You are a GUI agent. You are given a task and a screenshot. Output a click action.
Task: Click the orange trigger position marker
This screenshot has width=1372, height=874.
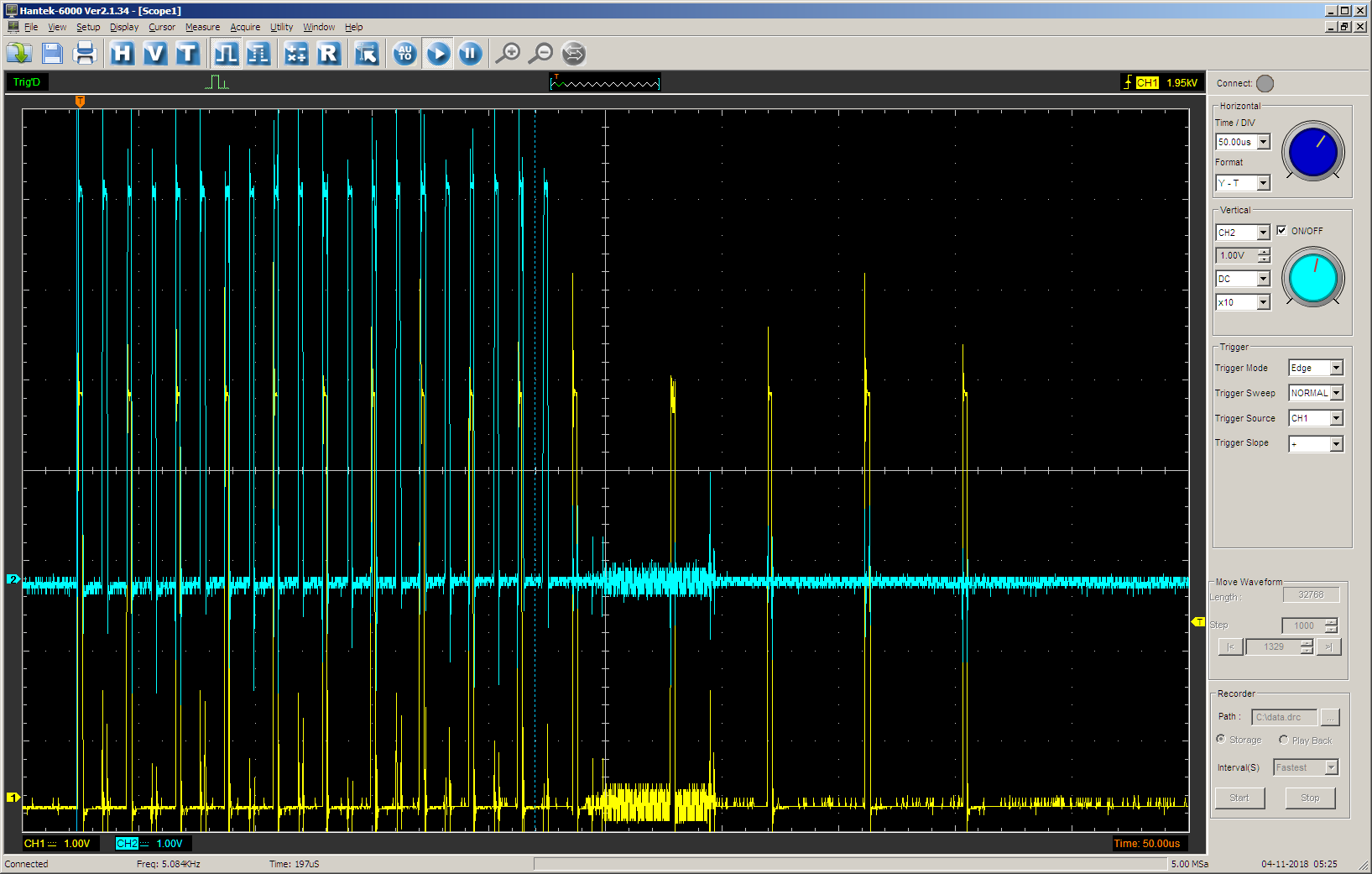tap(80, 102)
